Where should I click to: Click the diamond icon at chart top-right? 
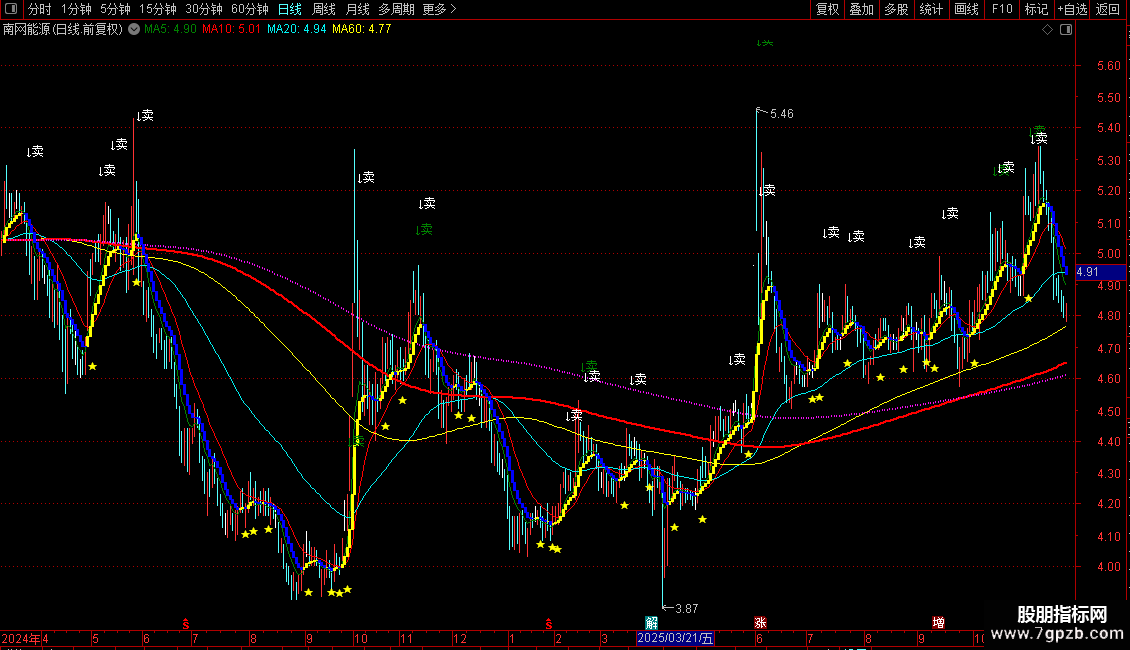coord(1047,30)
